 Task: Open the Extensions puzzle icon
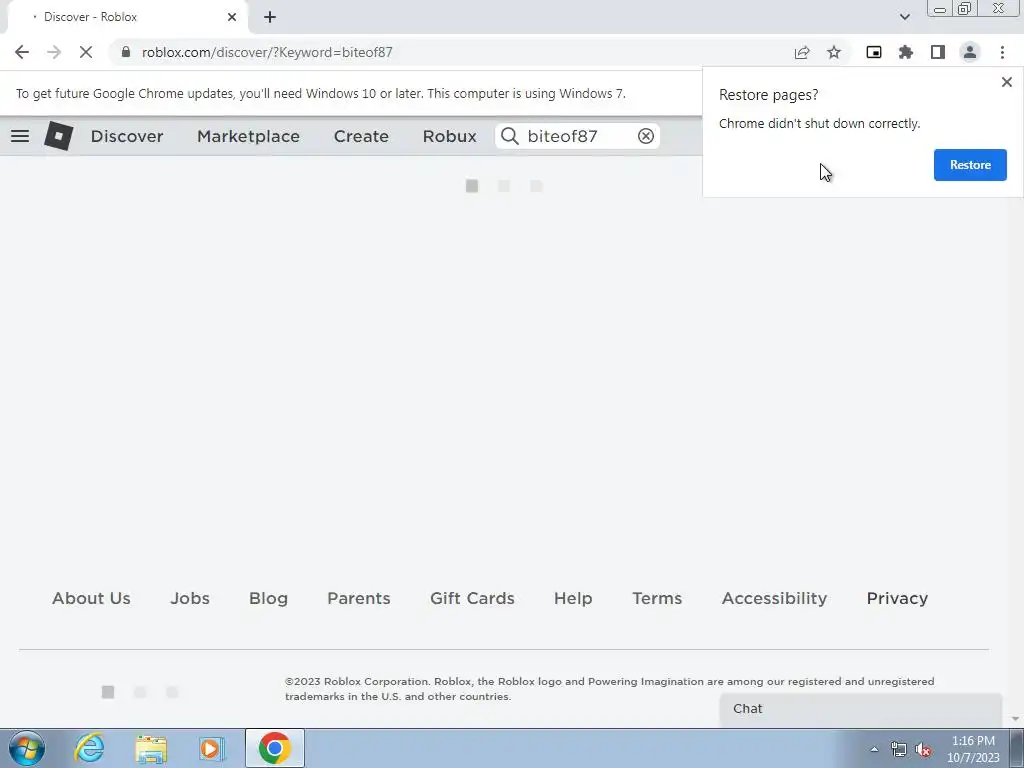pos(906,52)
